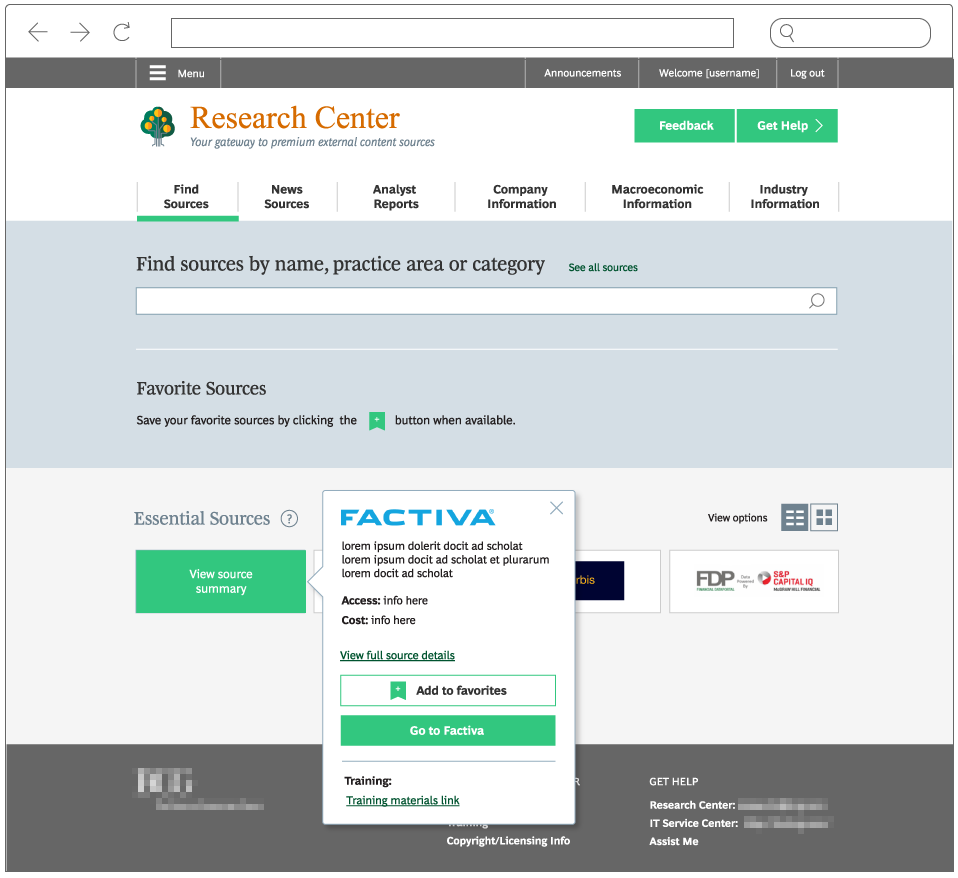
Task: Switch to grid view option
Action: (x=824, y=518)
